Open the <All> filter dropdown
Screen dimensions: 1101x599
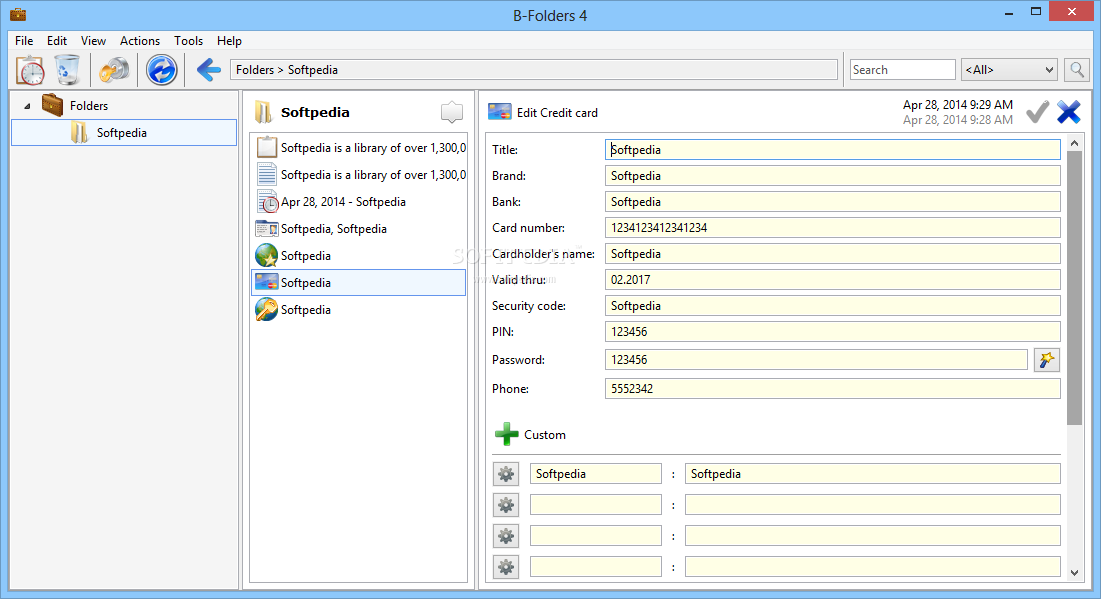(1009, 70)
